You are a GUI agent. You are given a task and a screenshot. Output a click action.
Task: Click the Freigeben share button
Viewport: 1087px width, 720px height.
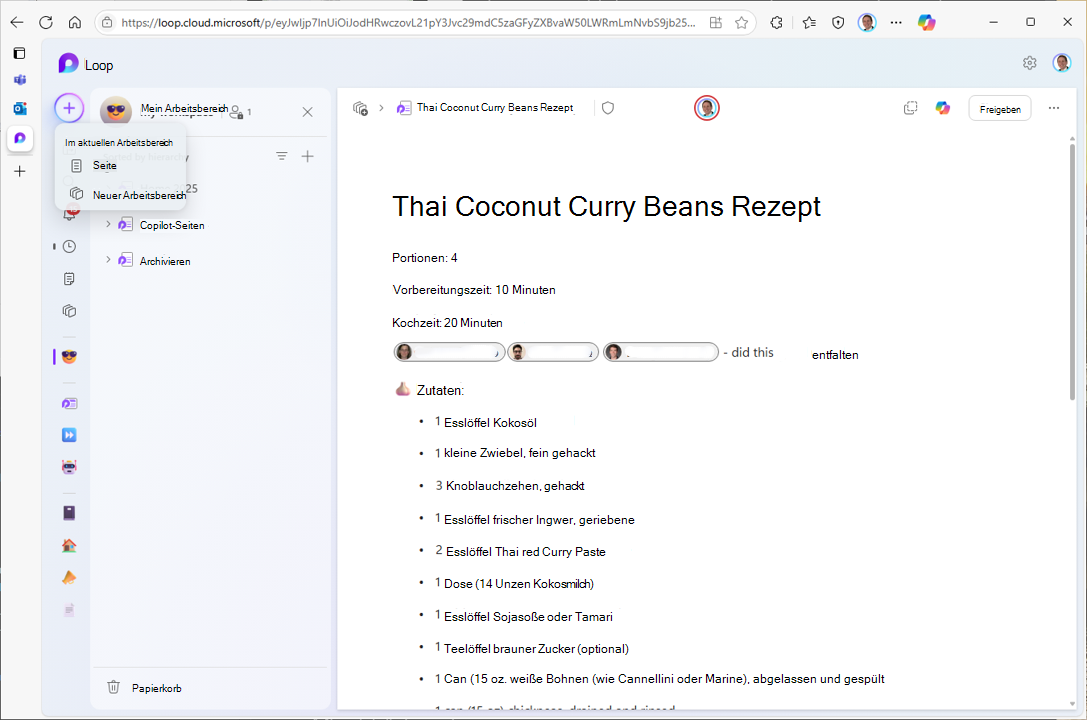pos(1000,109)
